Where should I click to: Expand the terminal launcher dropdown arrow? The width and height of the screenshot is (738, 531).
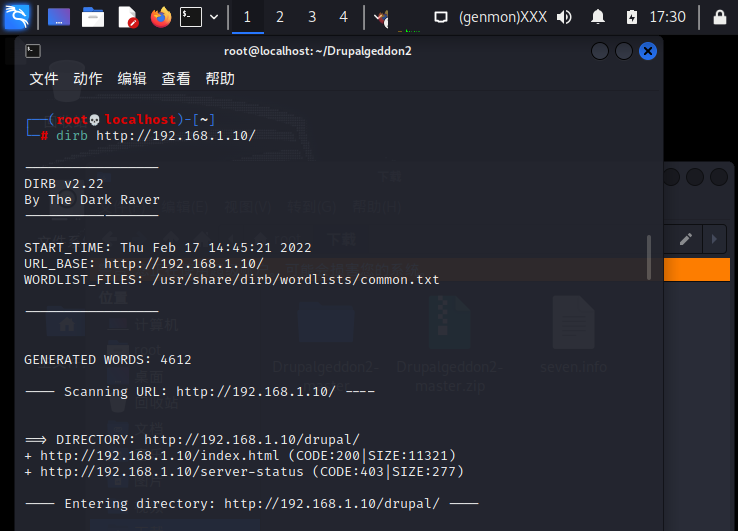click(x=214, y=17)
